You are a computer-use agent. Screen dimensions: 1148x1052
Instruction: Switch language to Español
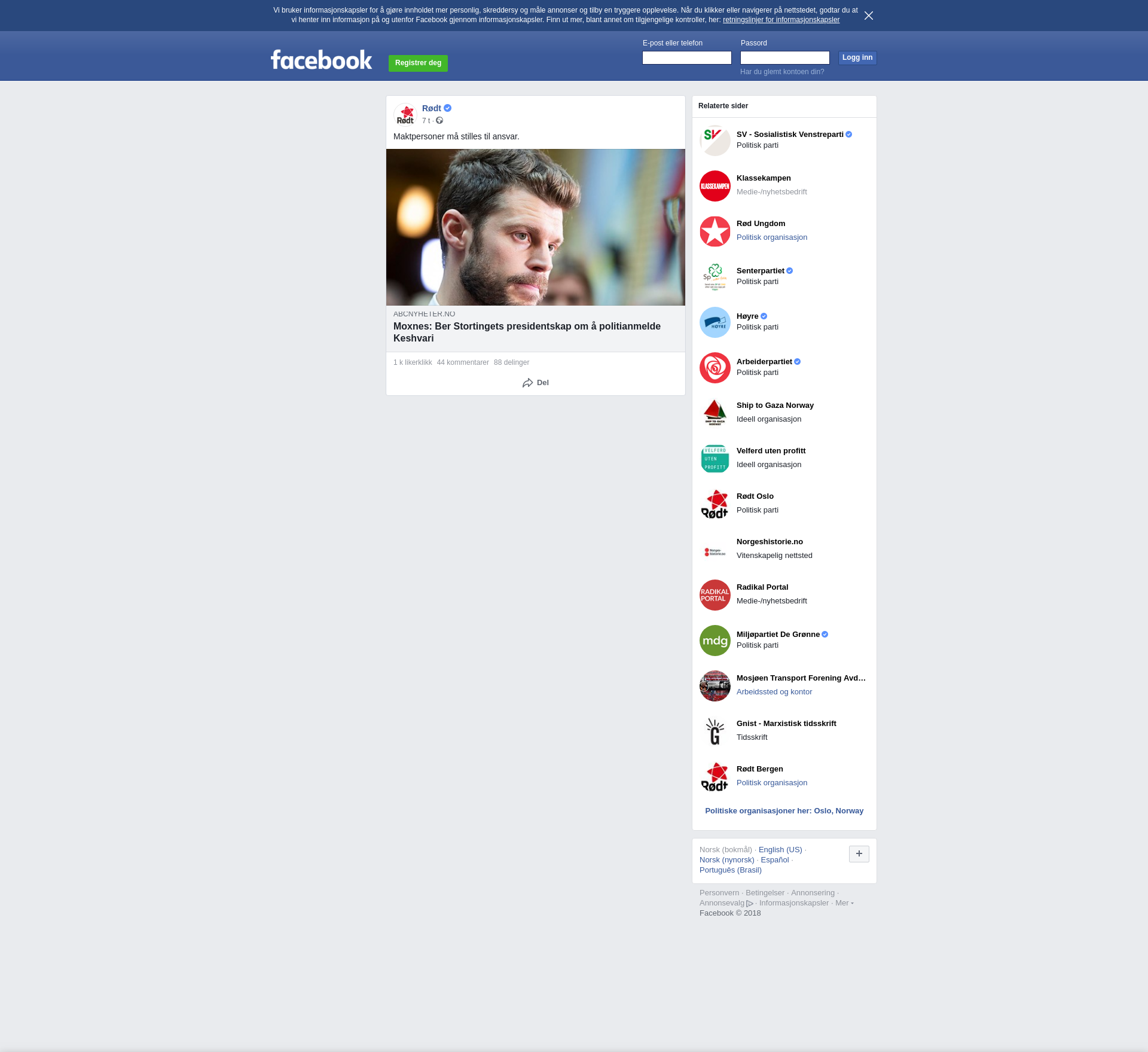[x=775, y=860]
